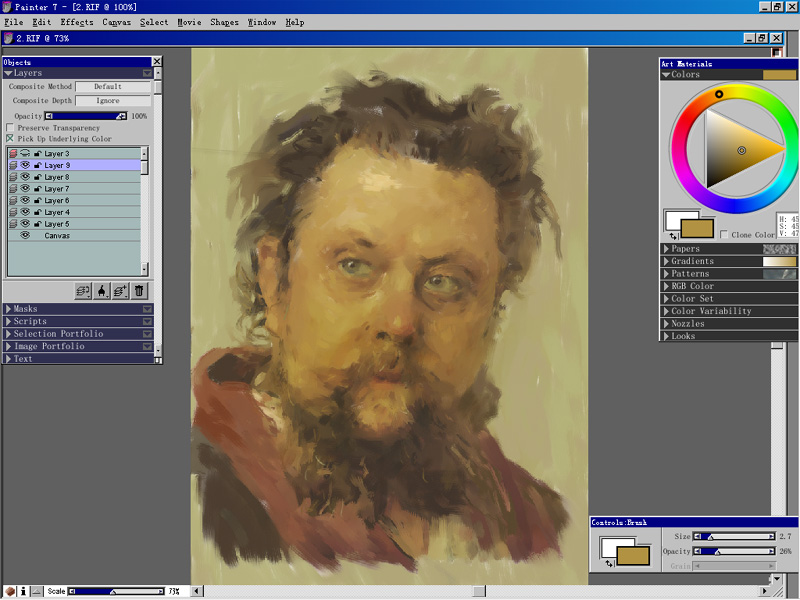Expand the Scripts section

pyautogui.click(x=8, y=321)
